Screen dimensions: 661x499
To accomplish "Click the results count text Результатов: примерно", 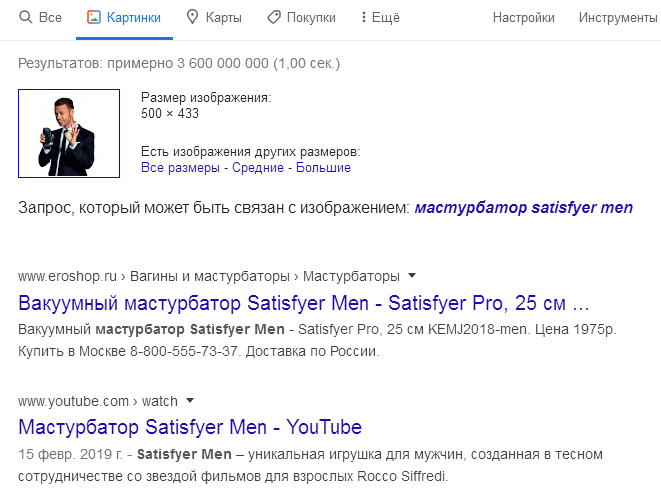I will tap(179, 63).
